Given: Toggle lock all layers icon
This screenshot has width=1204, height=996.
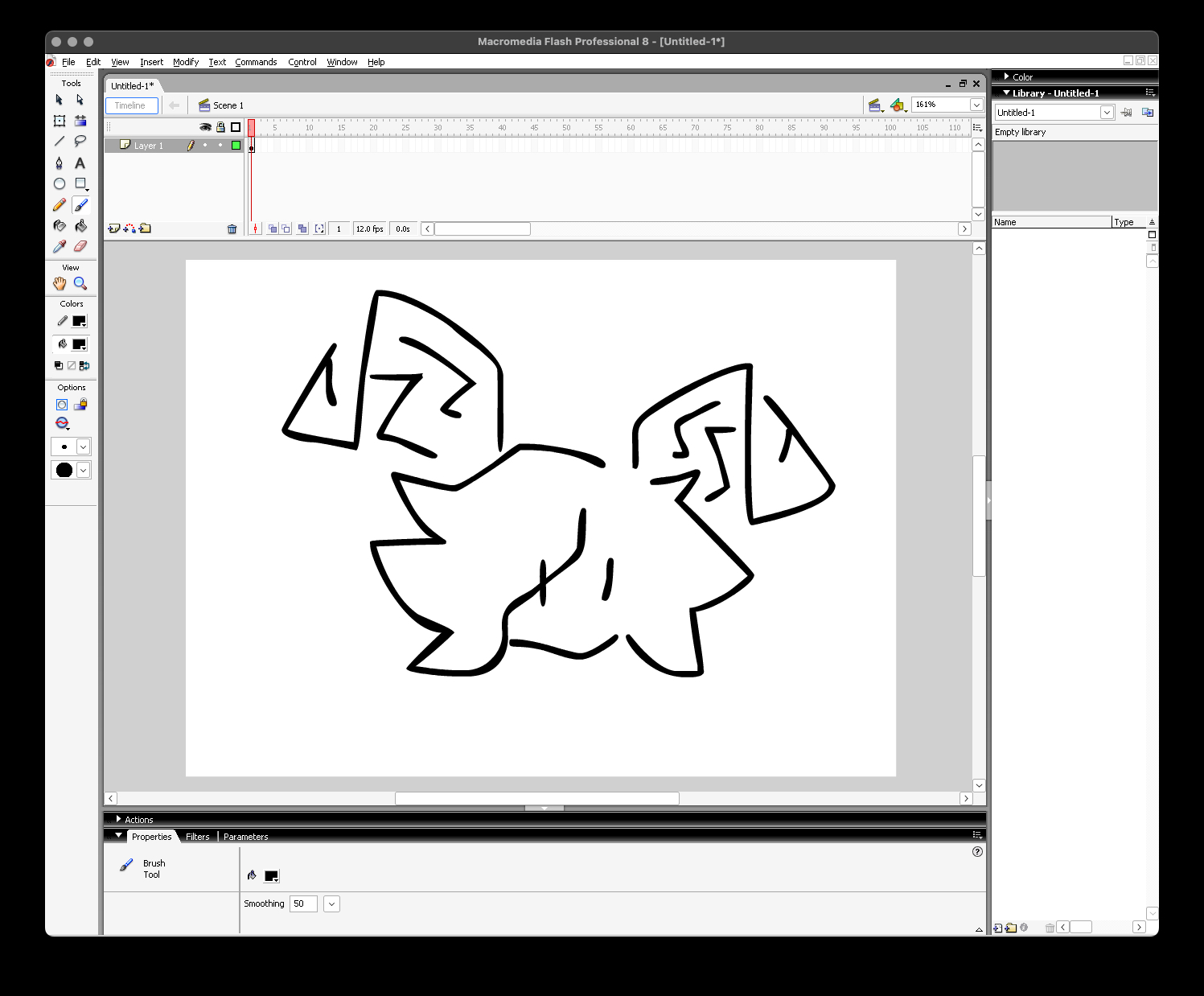Looking at the screenshot, I should click(220, 127).
